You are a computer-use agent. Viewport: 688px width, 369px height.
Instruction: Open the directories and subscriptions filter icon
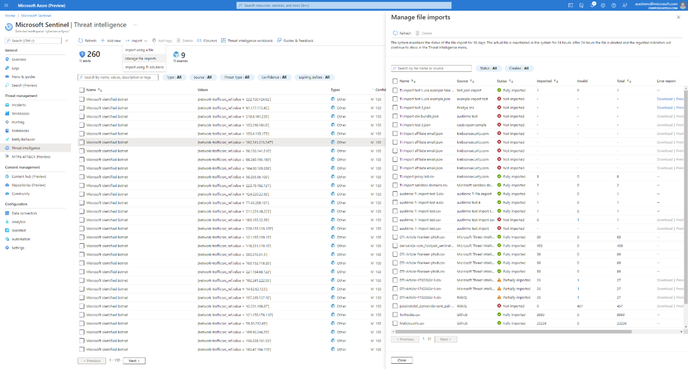pyautogui.click(x=581, y=5)
